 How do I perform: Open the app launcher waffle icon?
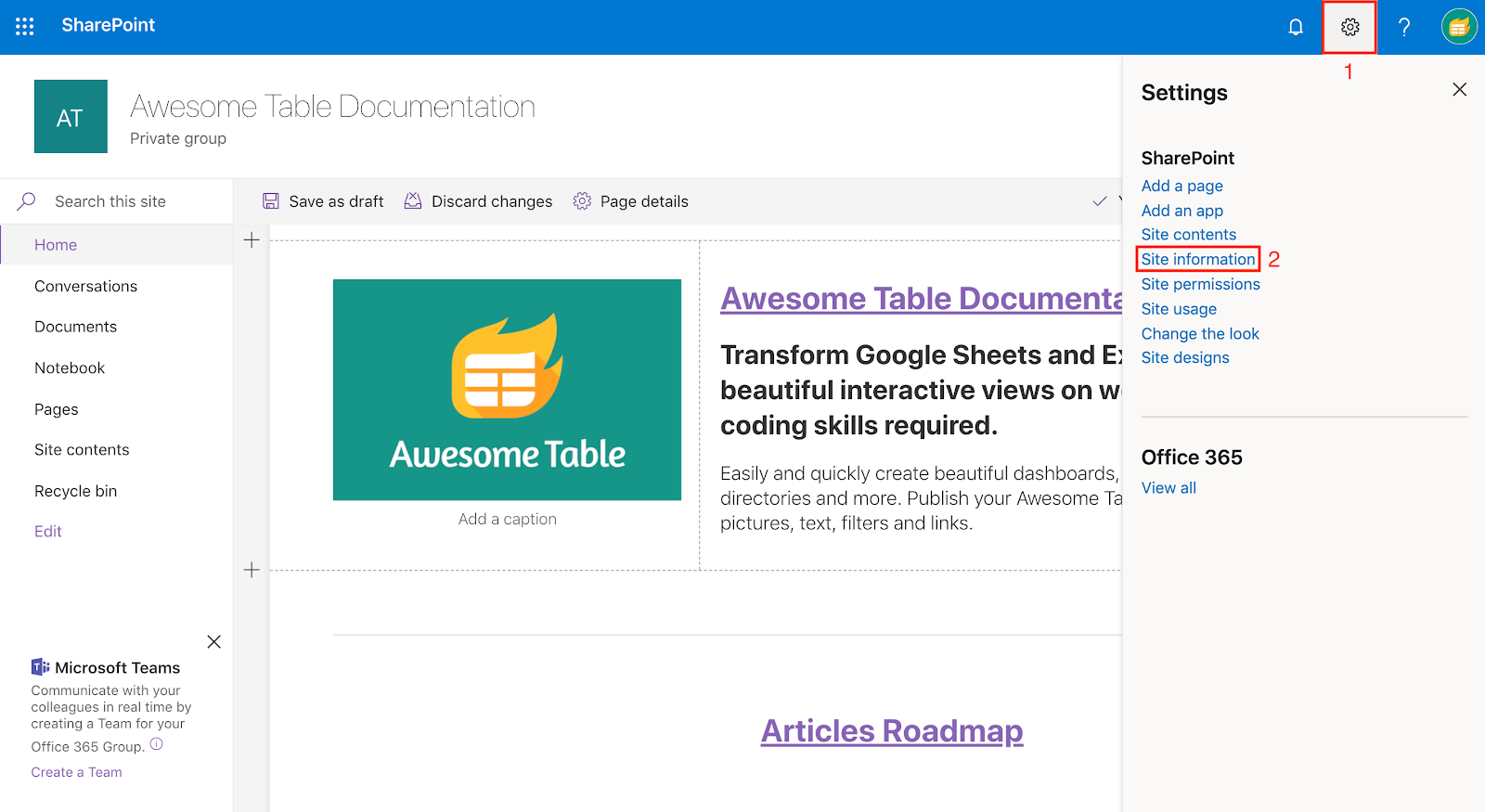[x=25, y=27]
